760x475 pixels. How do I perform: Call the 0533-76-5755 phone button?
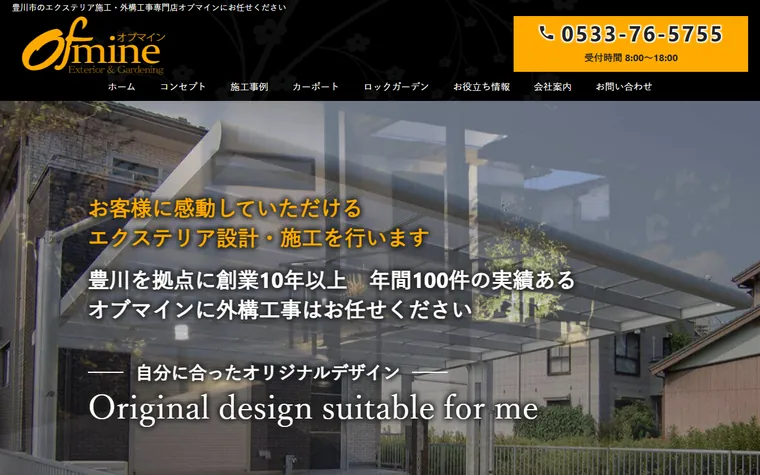[x=631, y=44]
